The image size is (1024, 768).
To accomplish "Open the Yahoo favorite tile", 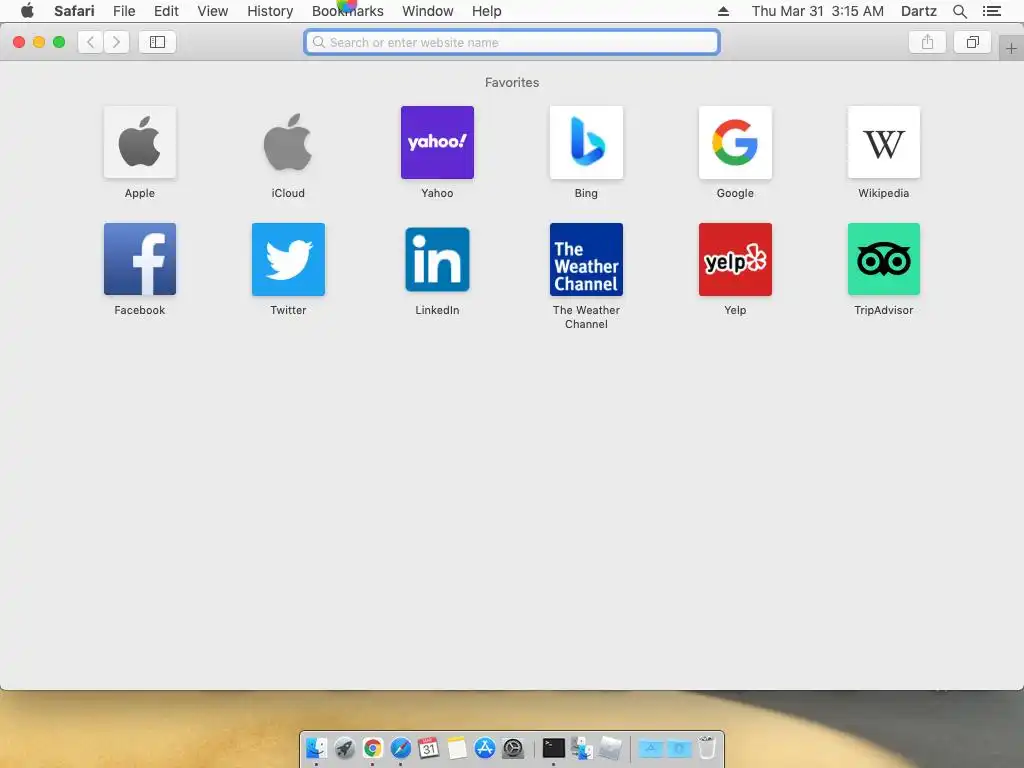I will point(437,142).
